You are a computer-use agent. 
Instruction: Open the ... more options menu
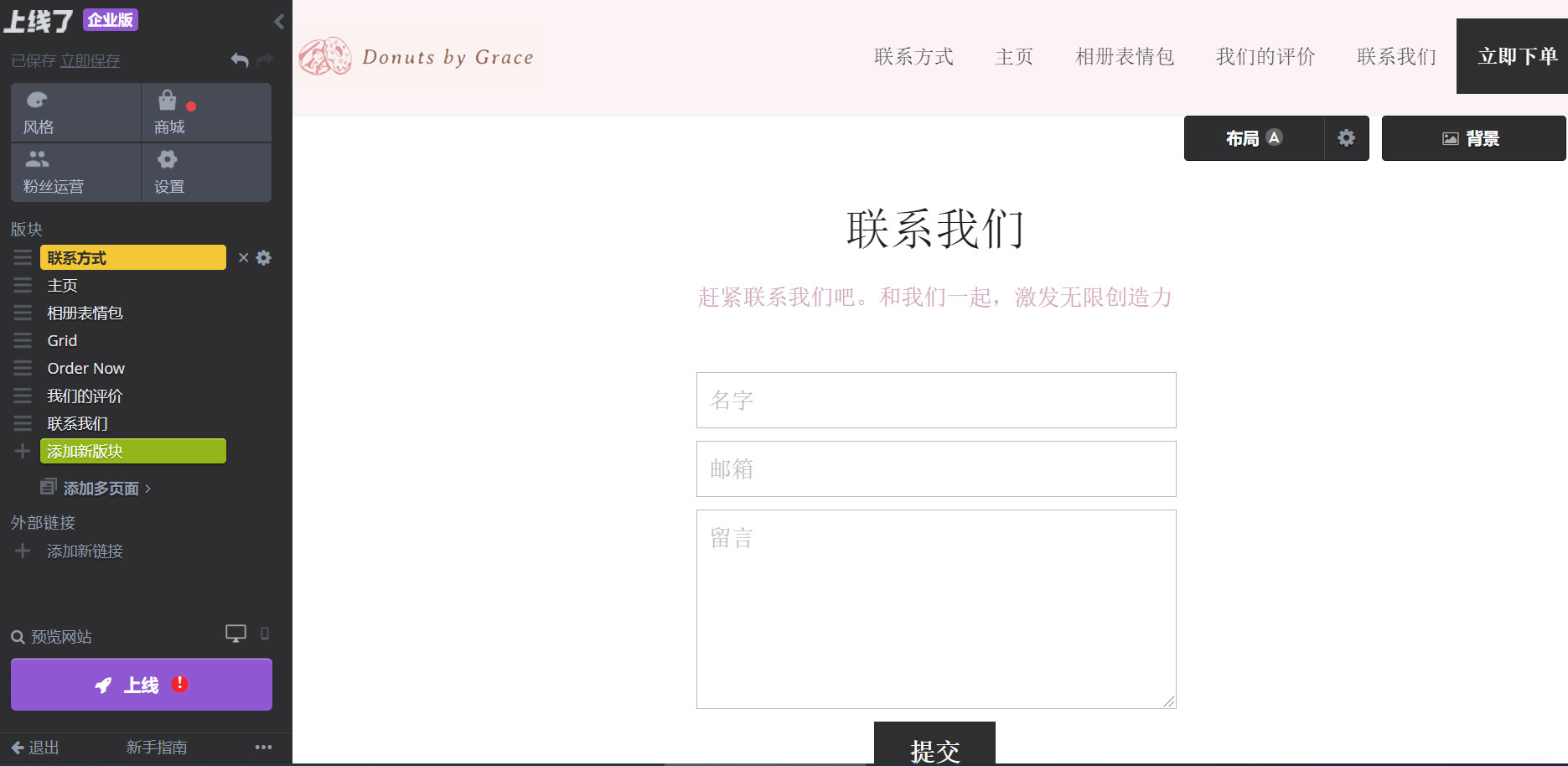263,746
